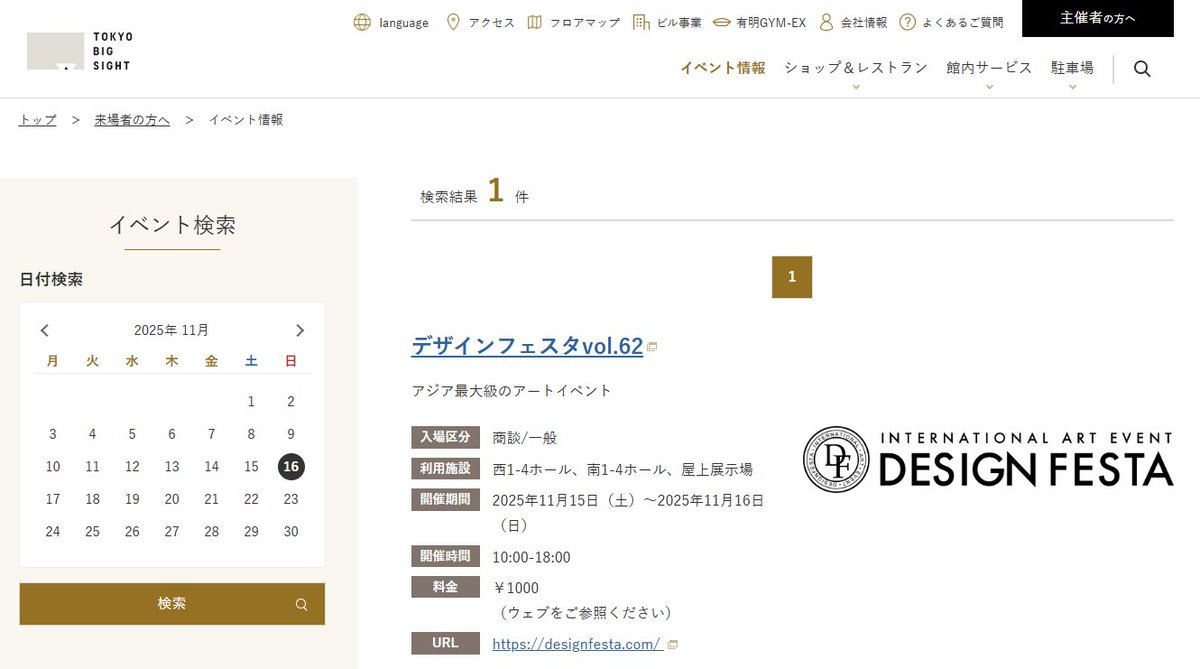The height and width of the screenshot is (669, 1200).
Task: Click トップ breadcrumb link
Action: (x=38, y=120)
